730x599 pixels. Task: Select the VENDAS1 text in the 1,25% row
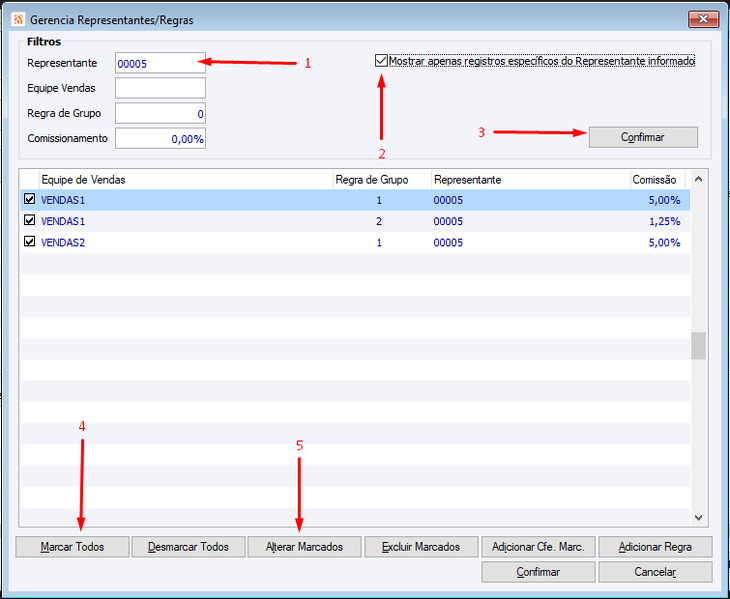(63, 221)
